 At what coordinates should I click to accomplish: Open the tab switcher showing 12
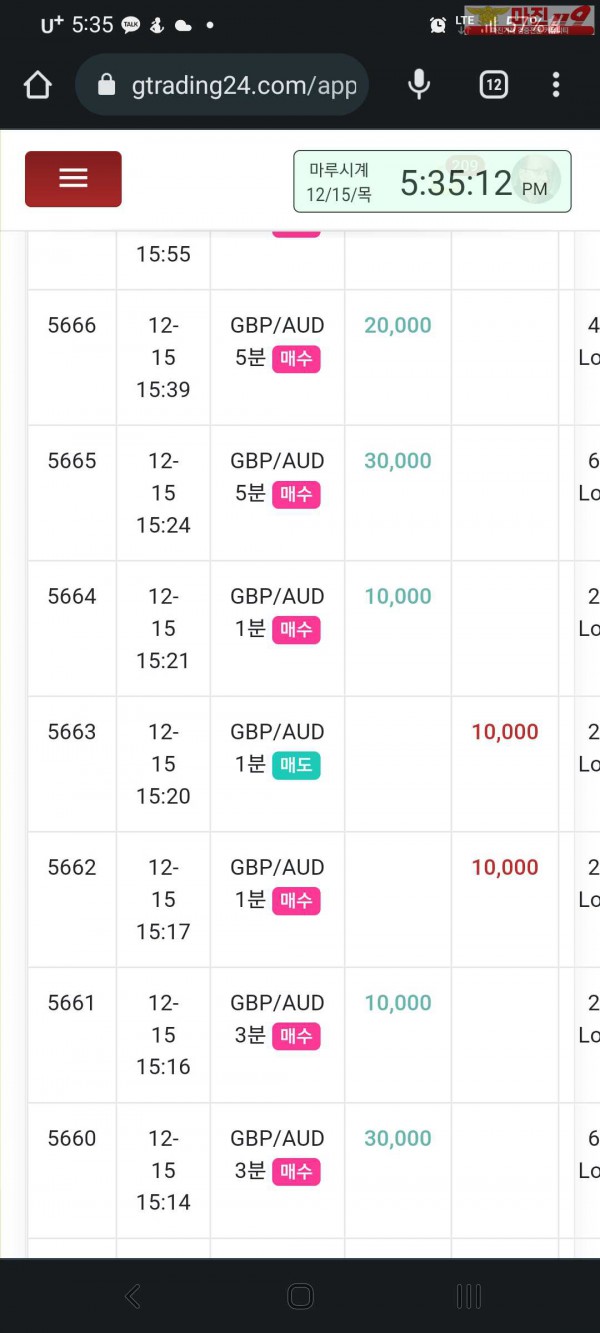pos(493,85)
